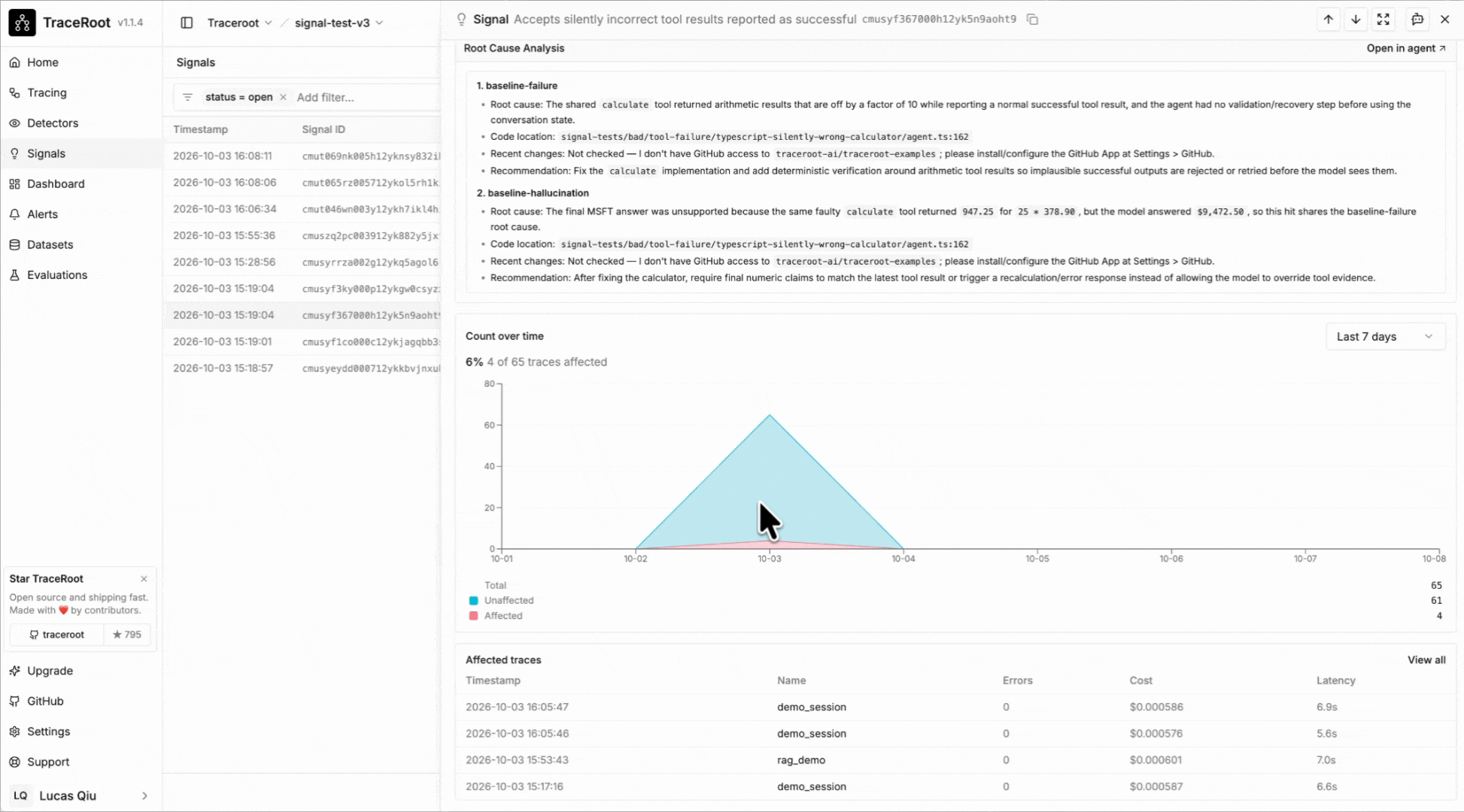Select the signal row timestamped 2026-10-03 16:08:11
The image size is (1464, 812).
(x=302, y=156)
